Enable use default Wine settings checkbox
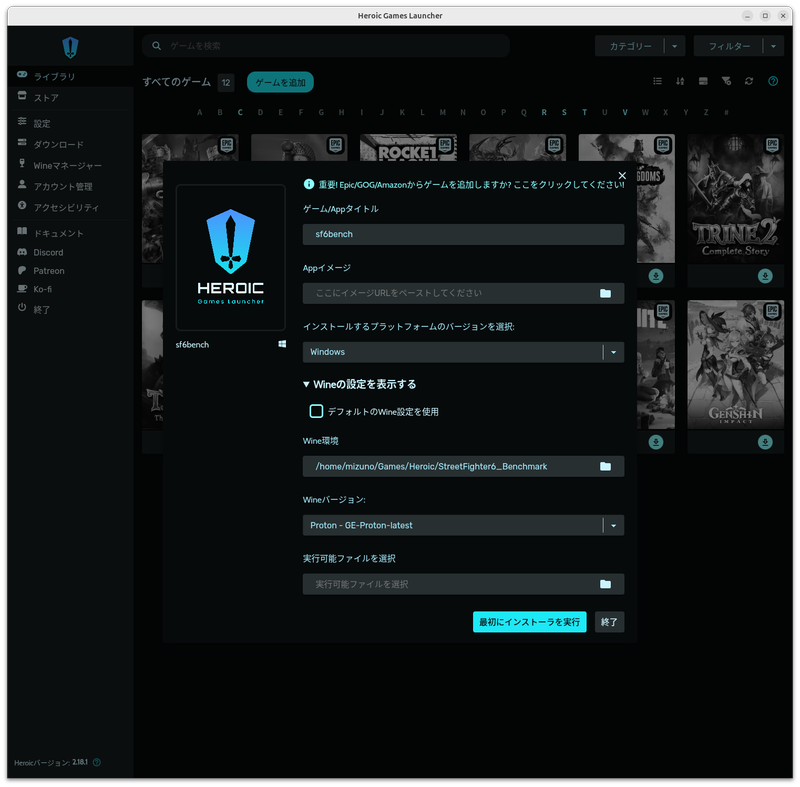Screen dimensions: 800x787 316,411
